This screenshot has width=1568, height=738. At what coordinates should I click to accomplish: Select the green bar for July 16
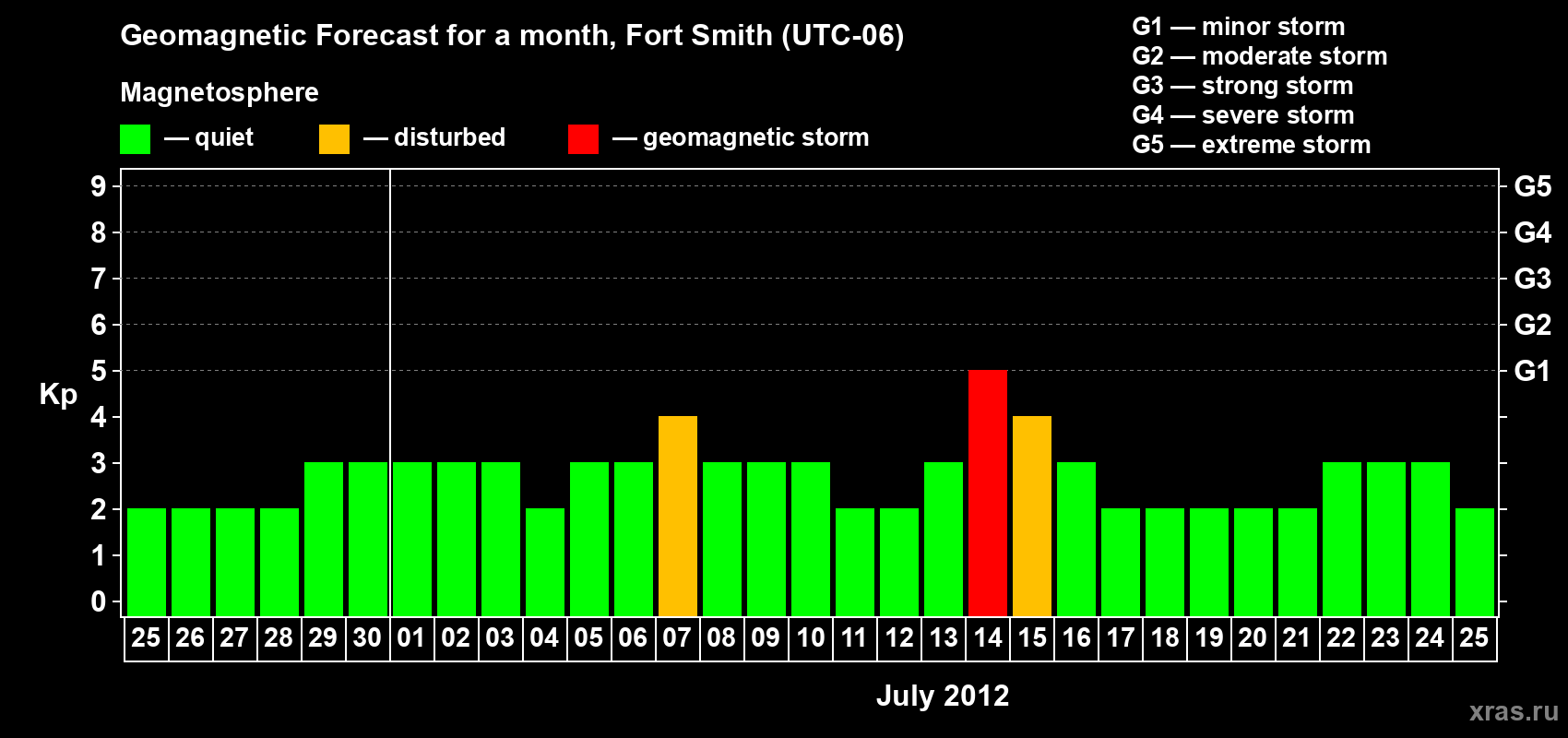[x=1076, y=539]
